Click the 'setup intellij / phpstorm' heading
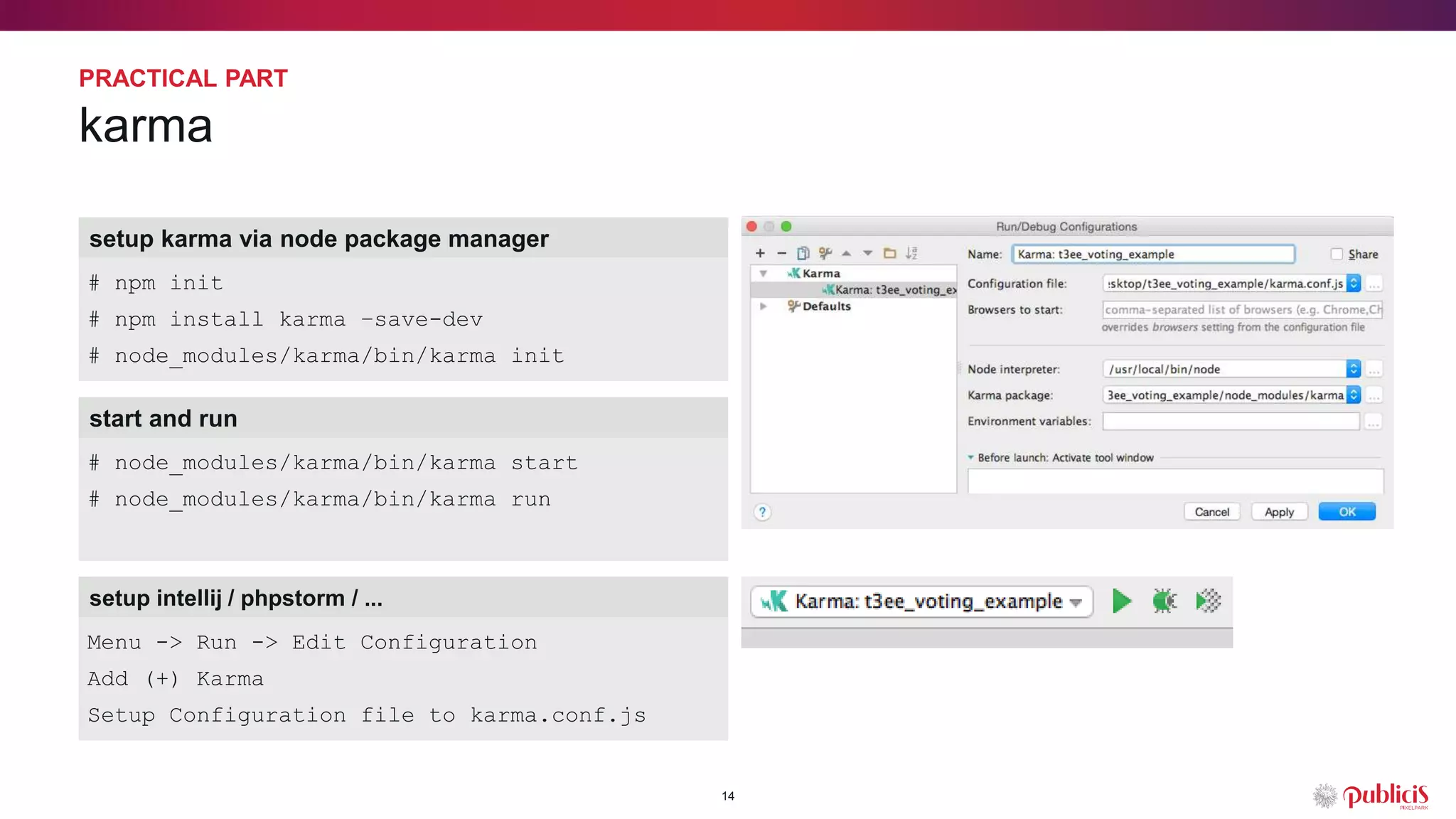Viewport: 1456px width, 819px height. click(236, 599)
